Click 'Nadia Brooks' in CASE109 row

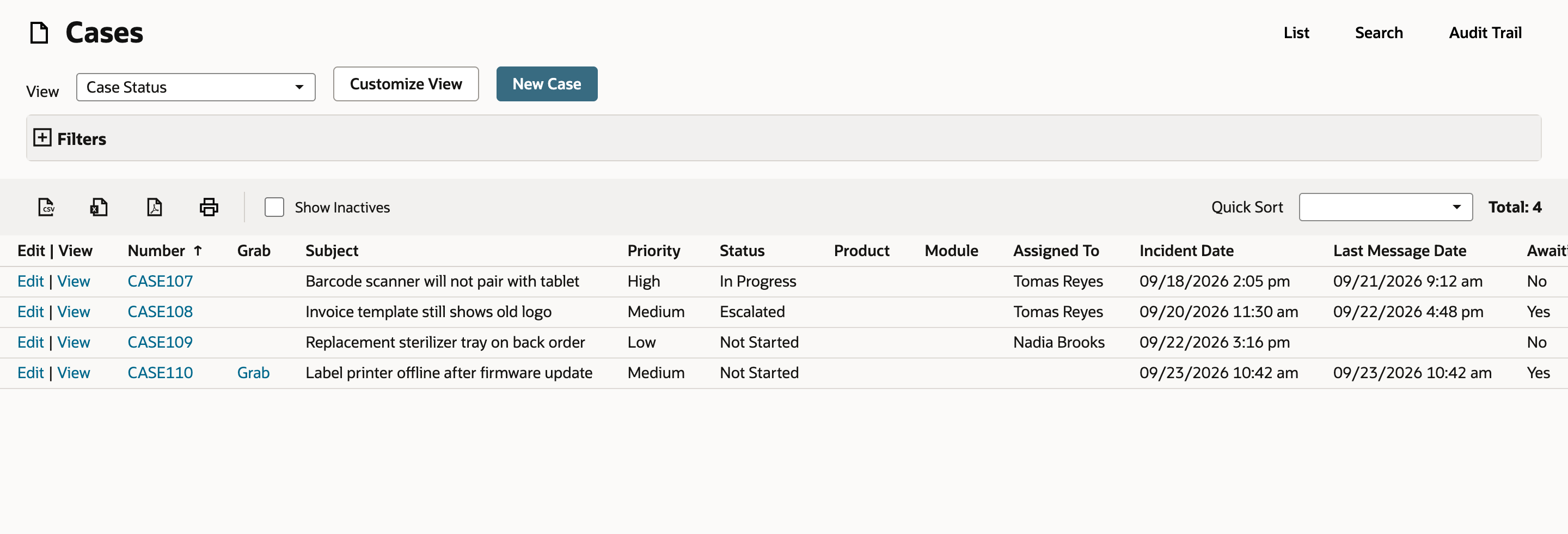1058,342
